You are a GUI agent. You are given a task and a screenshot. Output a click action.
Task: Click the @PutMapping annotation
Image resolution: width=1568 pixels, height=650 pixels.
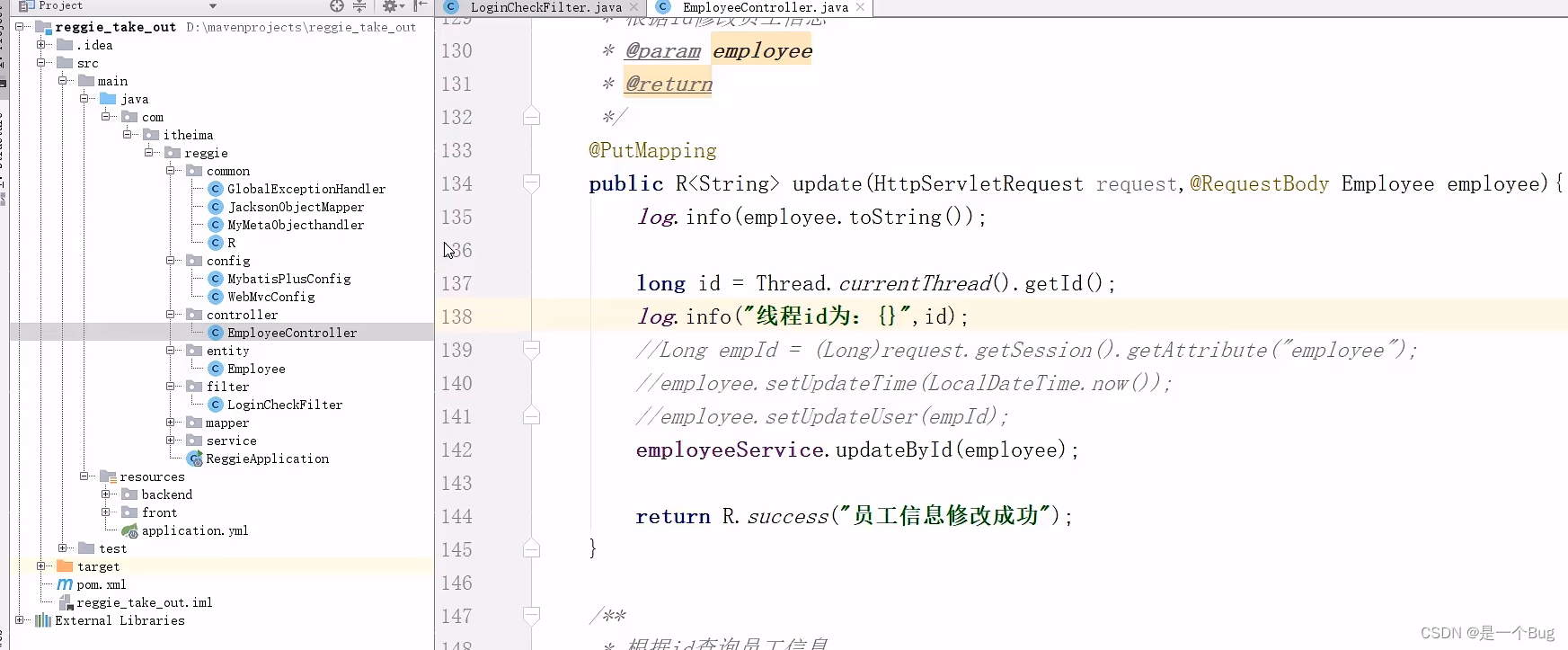(652, 150)
